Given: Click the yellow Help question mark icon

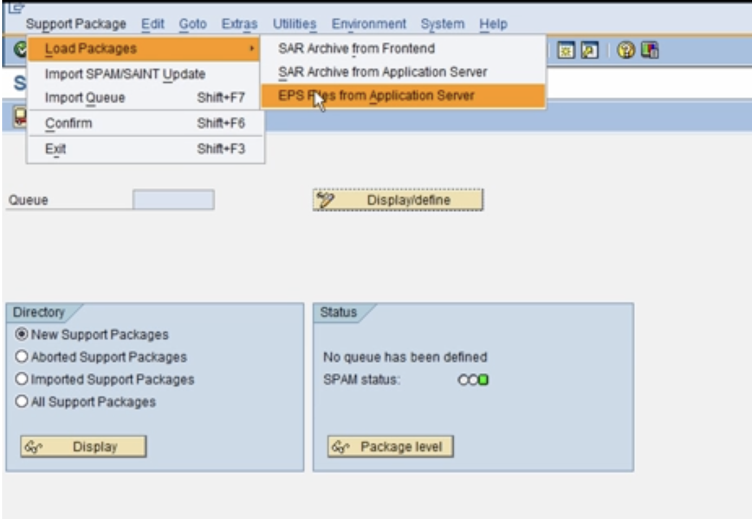Looking at the screenshot, I should (x=626, y=50).
